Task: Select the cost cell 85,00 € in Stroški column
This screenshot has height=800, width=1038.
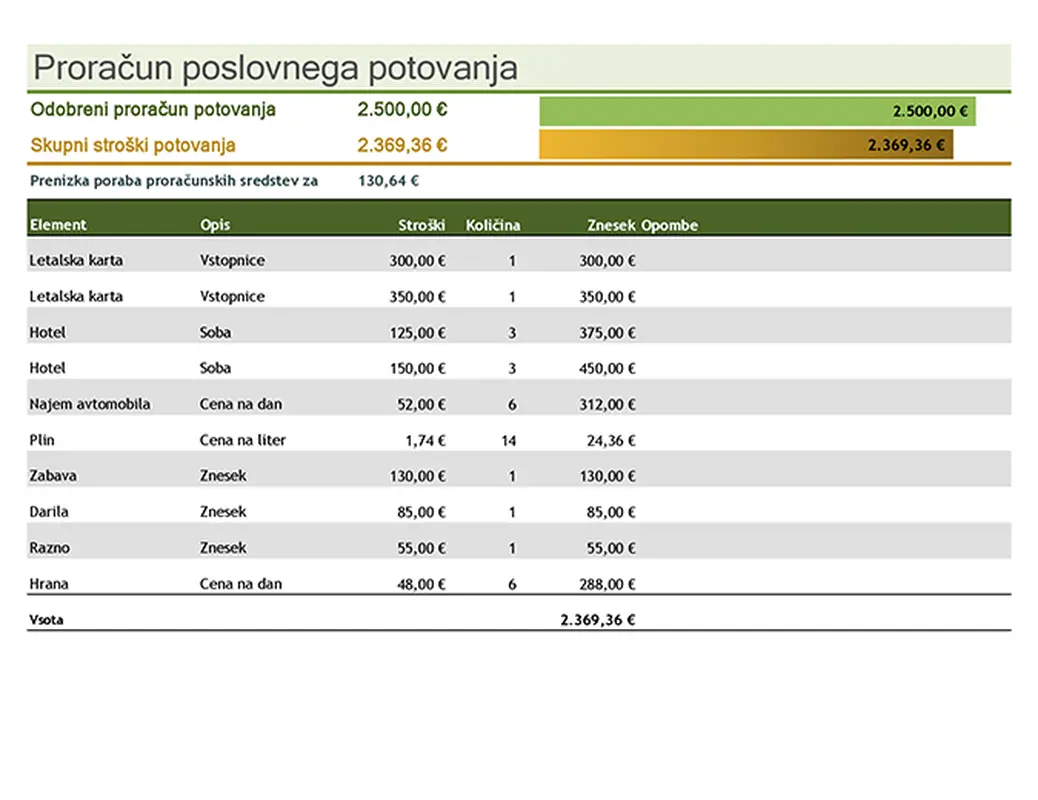Action: [422, 512]
